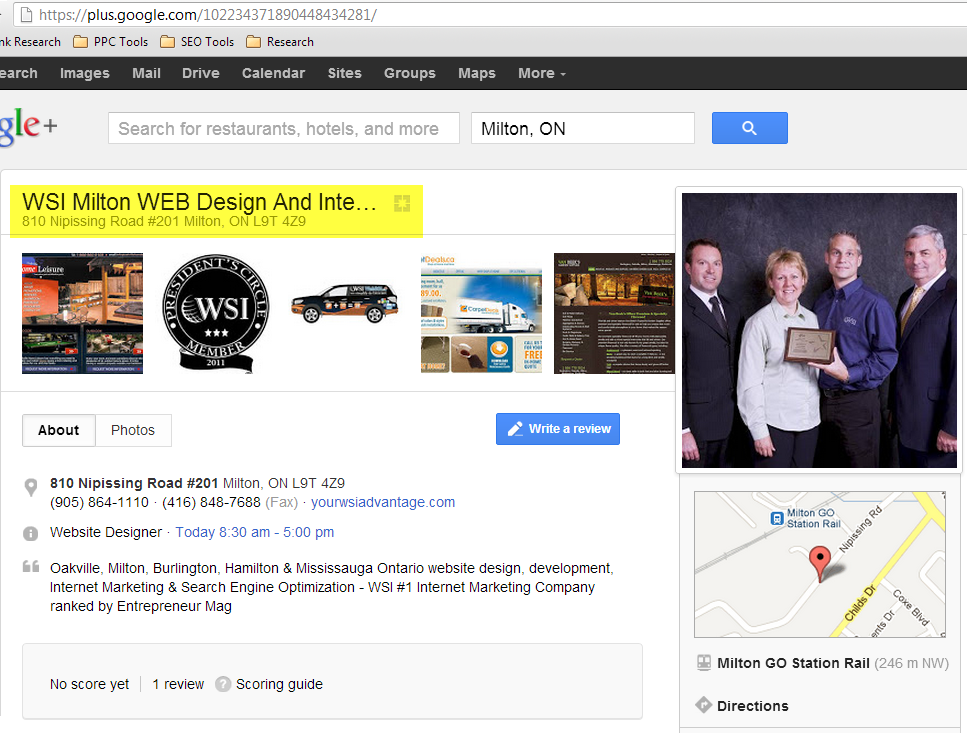Image resolution: width=967 pixels, height=733 pixels.
Task: Click the expand icon beside business title
Action: coord(402,203)
